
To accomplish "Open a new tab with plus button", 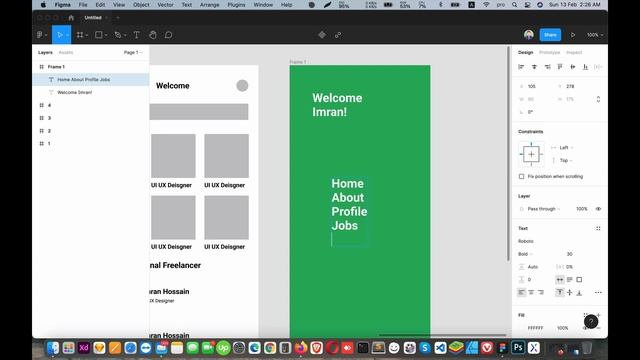I will [x=118, y=18].
